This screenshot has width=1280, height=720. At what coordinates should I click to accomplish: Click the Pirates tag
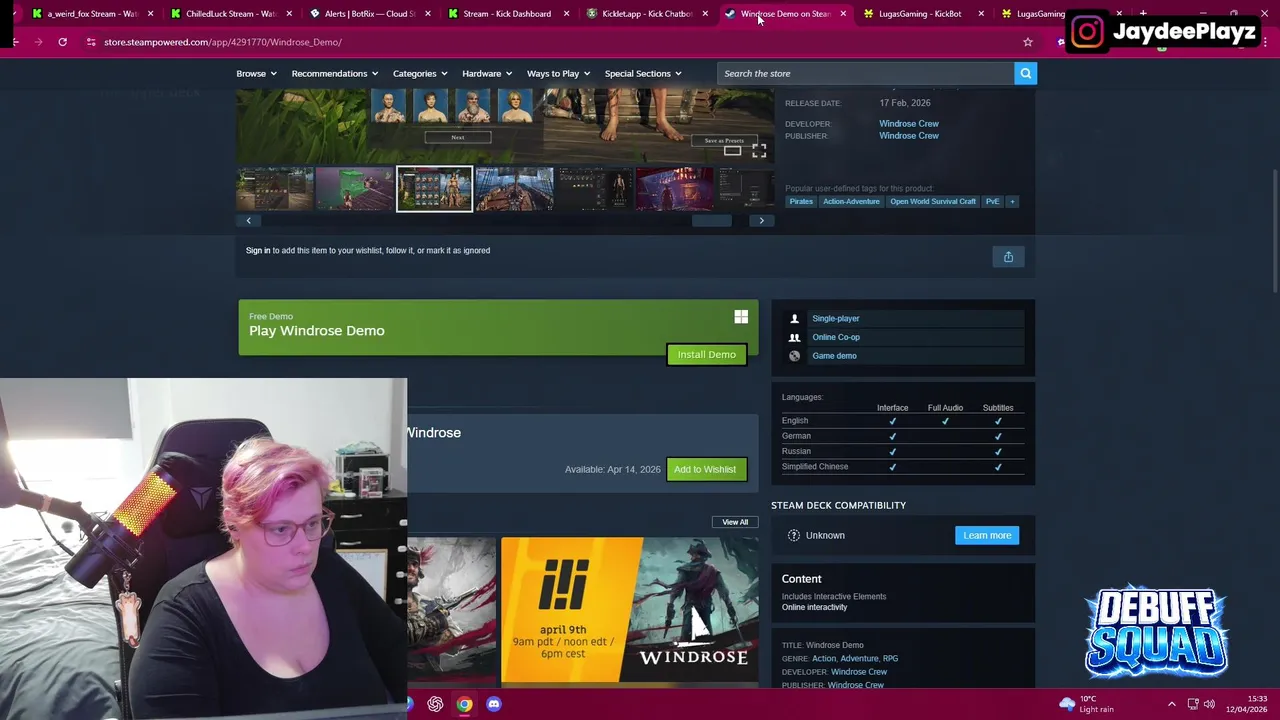point(801,201)
